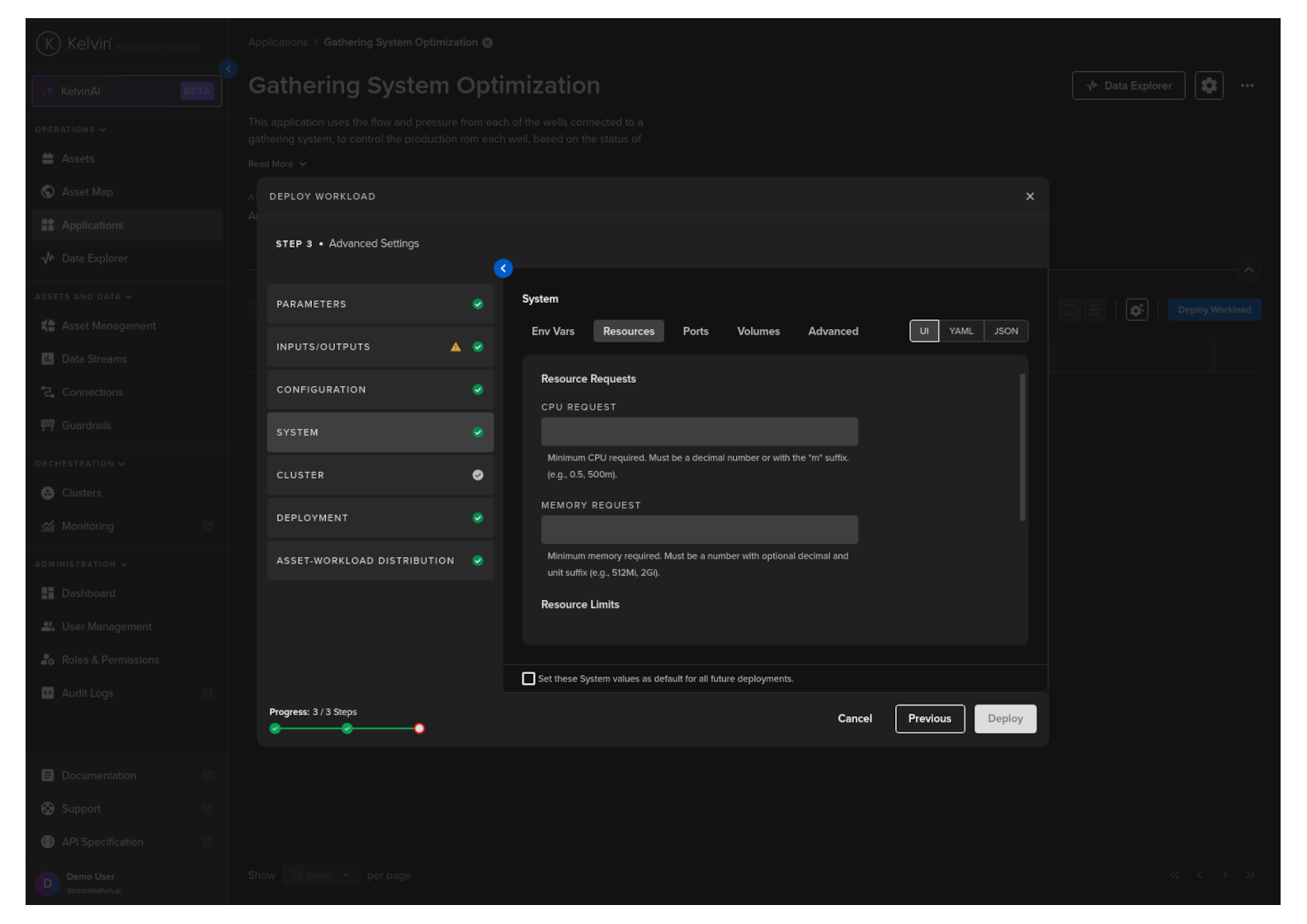The height and width of the screenshot is (924, 1307).
Task: Collapse the Administration sidebar section
Action: [x=81, y=564]
